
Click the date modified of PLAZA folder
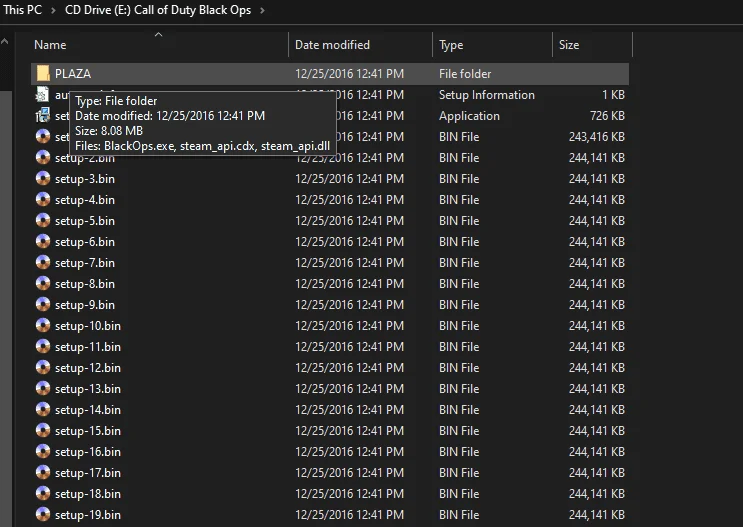[349, 73]
